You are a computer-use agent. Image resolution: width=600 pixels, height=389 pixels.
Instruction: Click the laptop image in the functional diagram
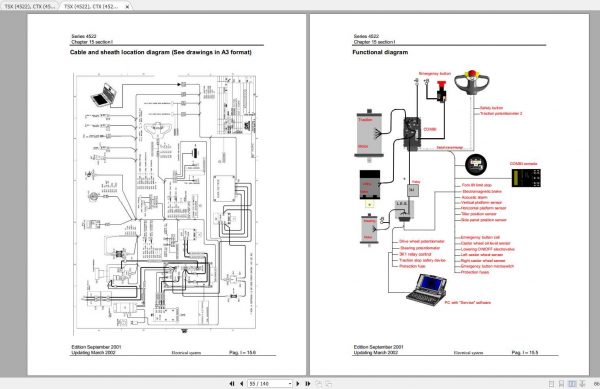(426, 290)
